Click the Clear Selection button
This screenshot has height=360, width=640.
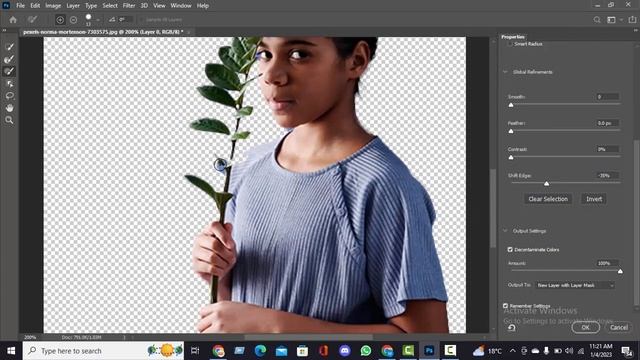(548, 199)
